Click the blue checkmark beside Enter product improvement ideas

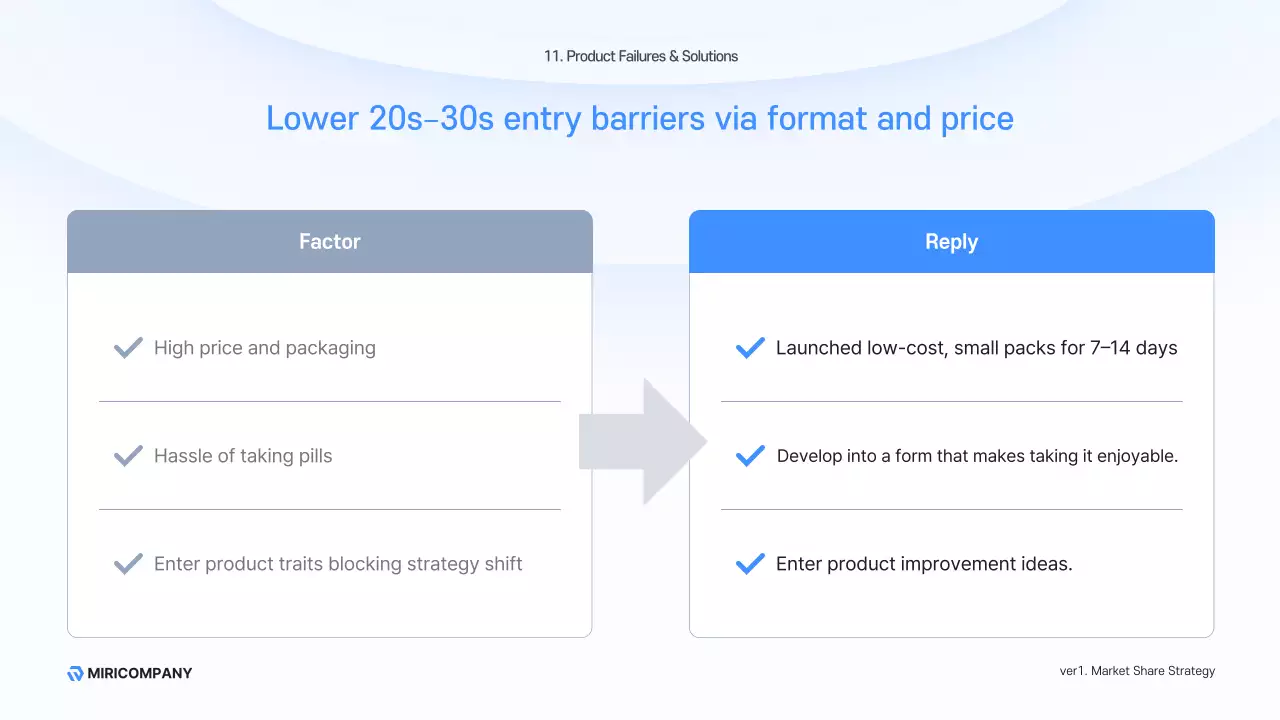click(x=750, y=564)
